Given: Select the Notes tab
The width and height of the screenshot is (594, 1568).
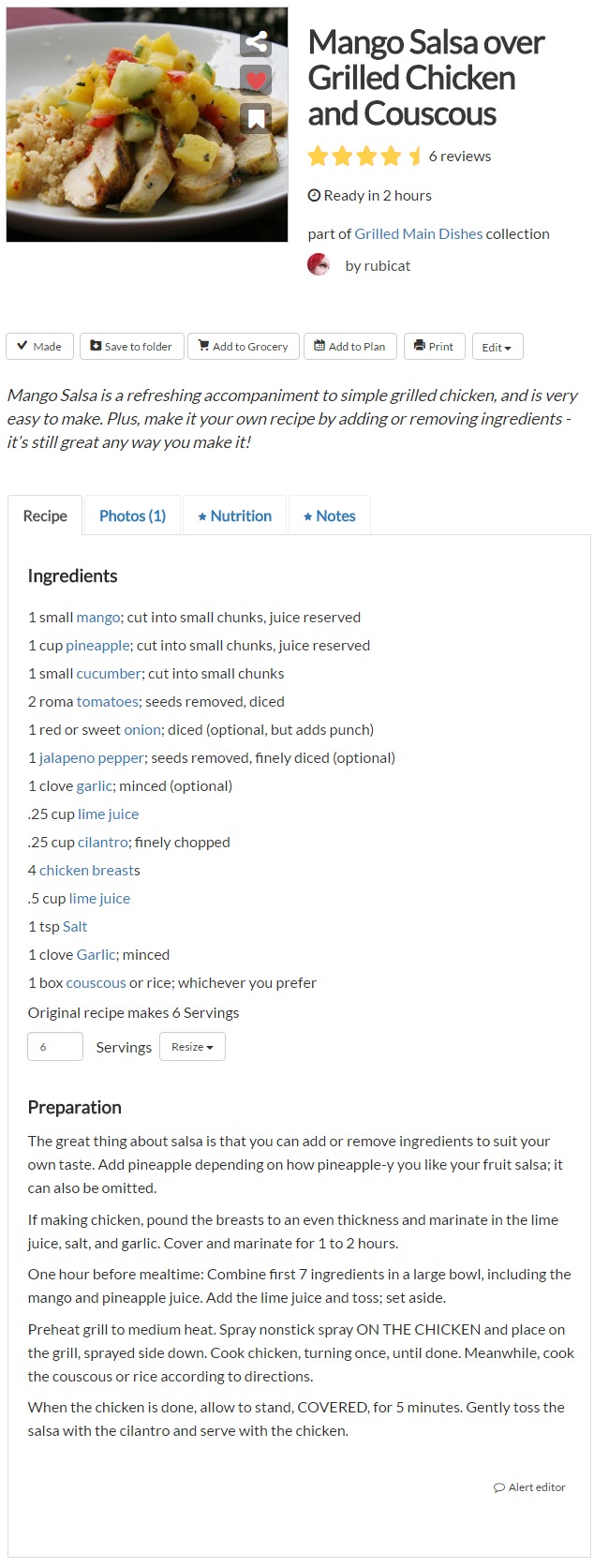Looking at the screenshot, I should pos(330,516).
